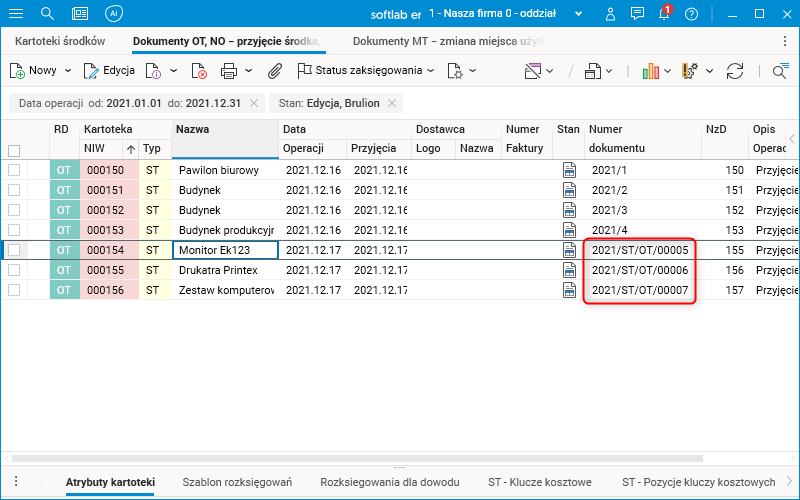This screenshot has height=500, width=800.
Task: Expand the export dropdown arrow
Action: [609, 71]
